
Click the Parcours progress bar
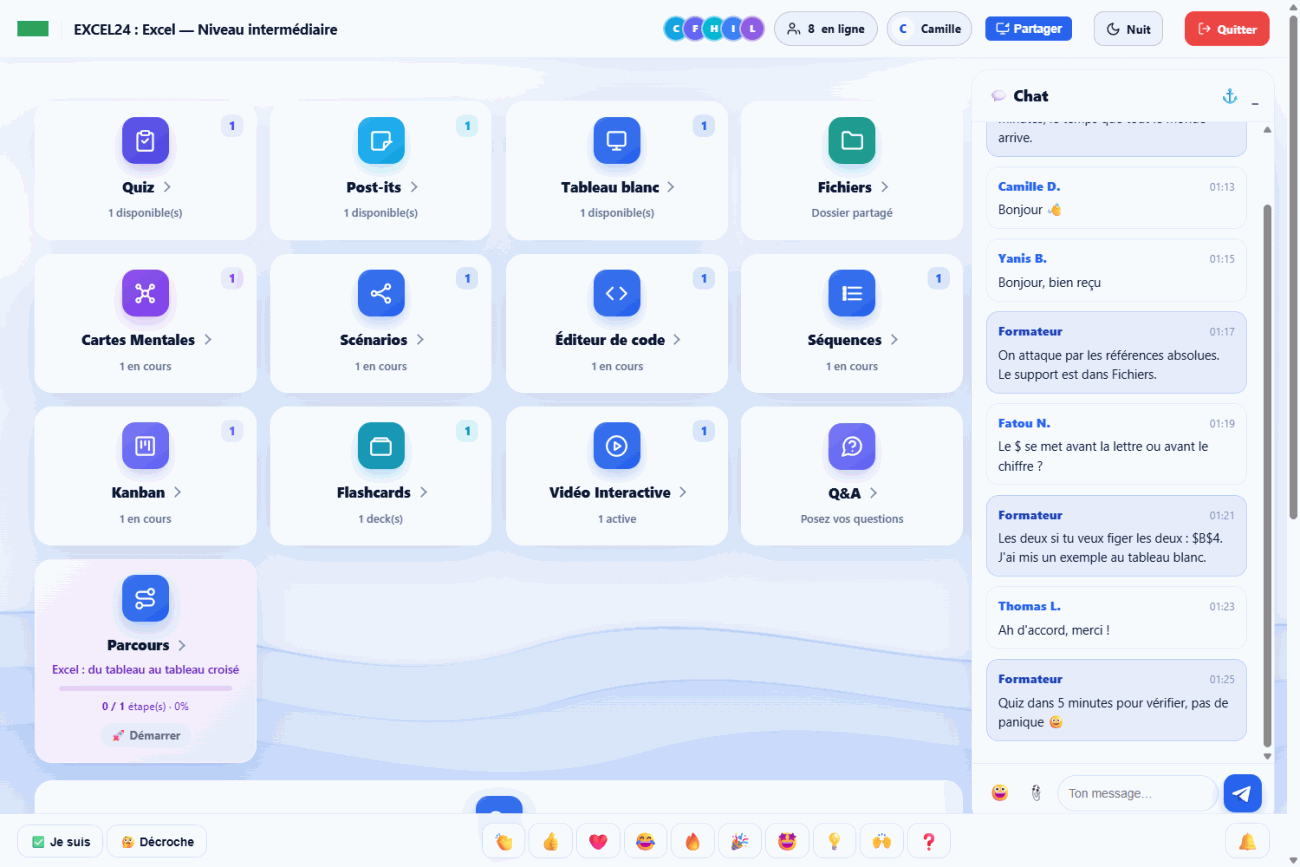click(x=145, y=688)
